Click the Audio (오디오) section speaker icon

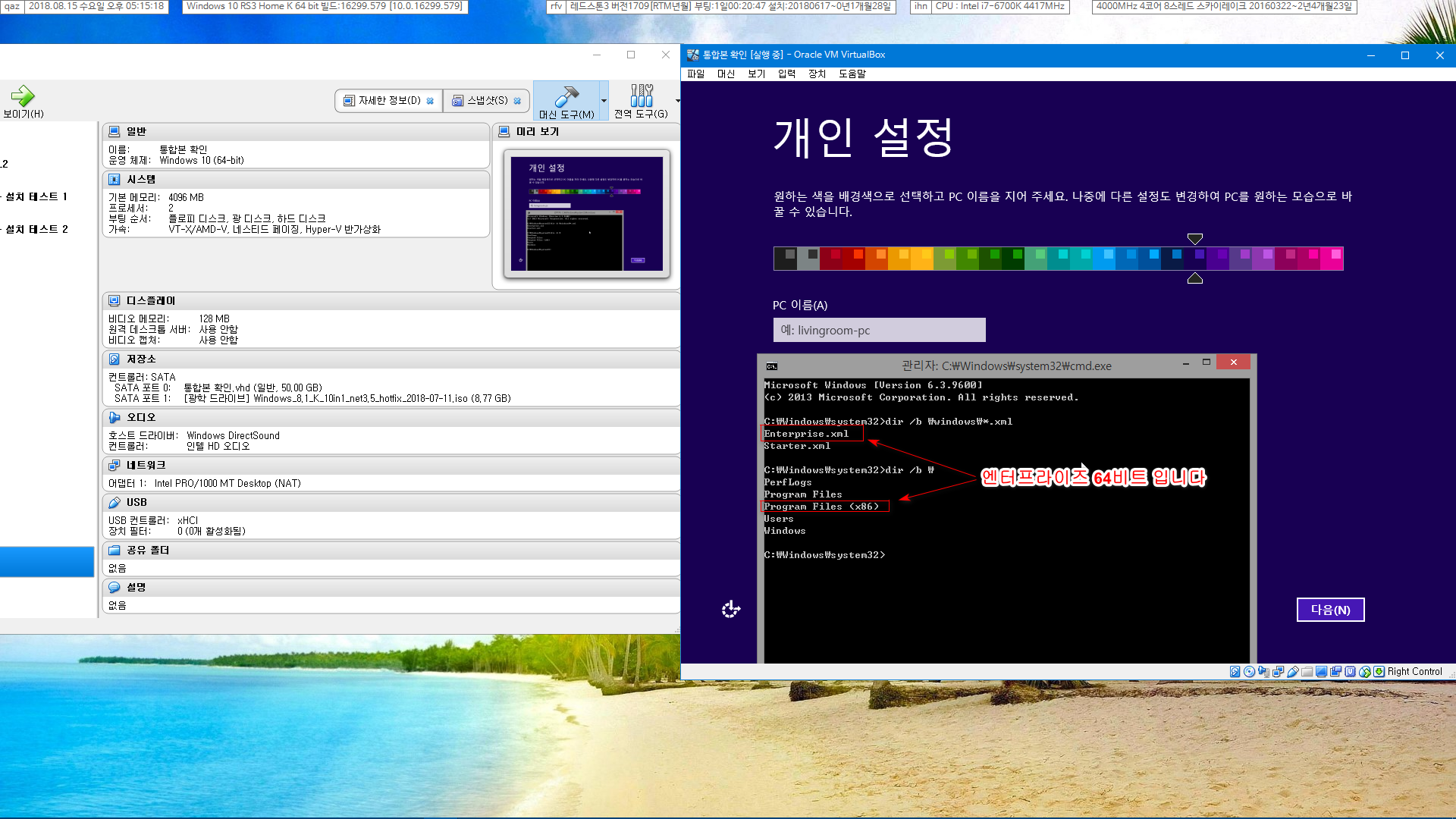click(x=115, y=417)
